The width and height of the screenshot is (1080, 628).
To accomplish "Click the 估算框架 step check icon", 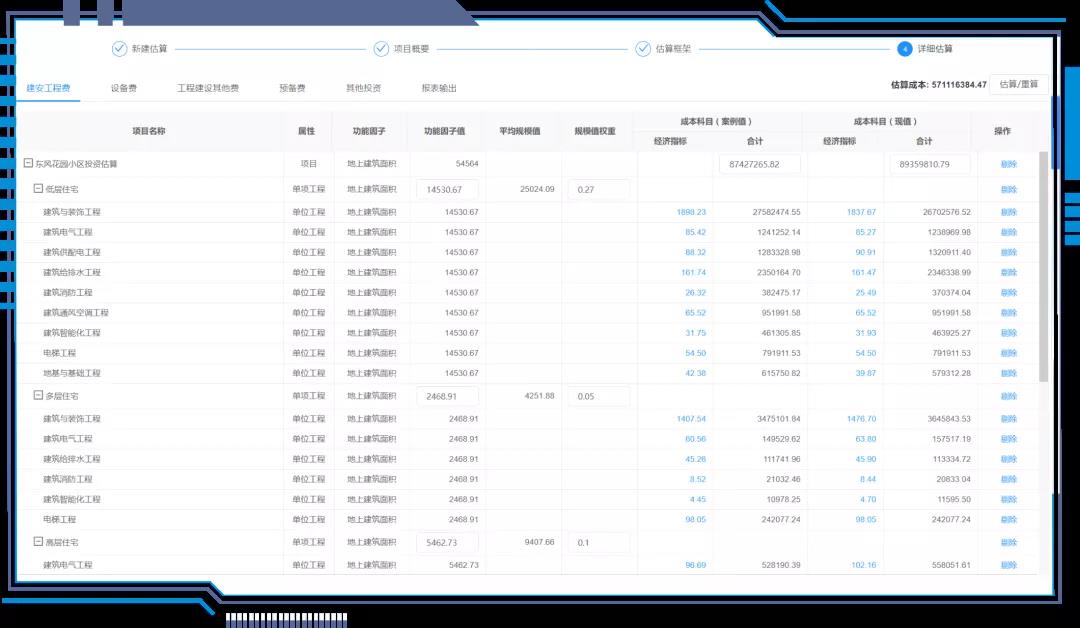I will [x=643, y=49].
